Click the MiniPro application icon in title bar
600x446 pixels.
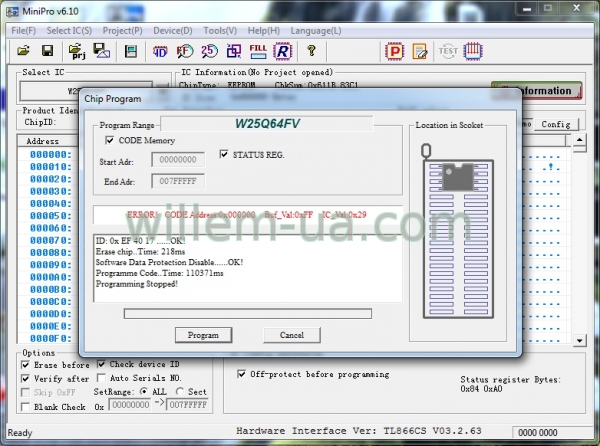click(x=12, y=11)
